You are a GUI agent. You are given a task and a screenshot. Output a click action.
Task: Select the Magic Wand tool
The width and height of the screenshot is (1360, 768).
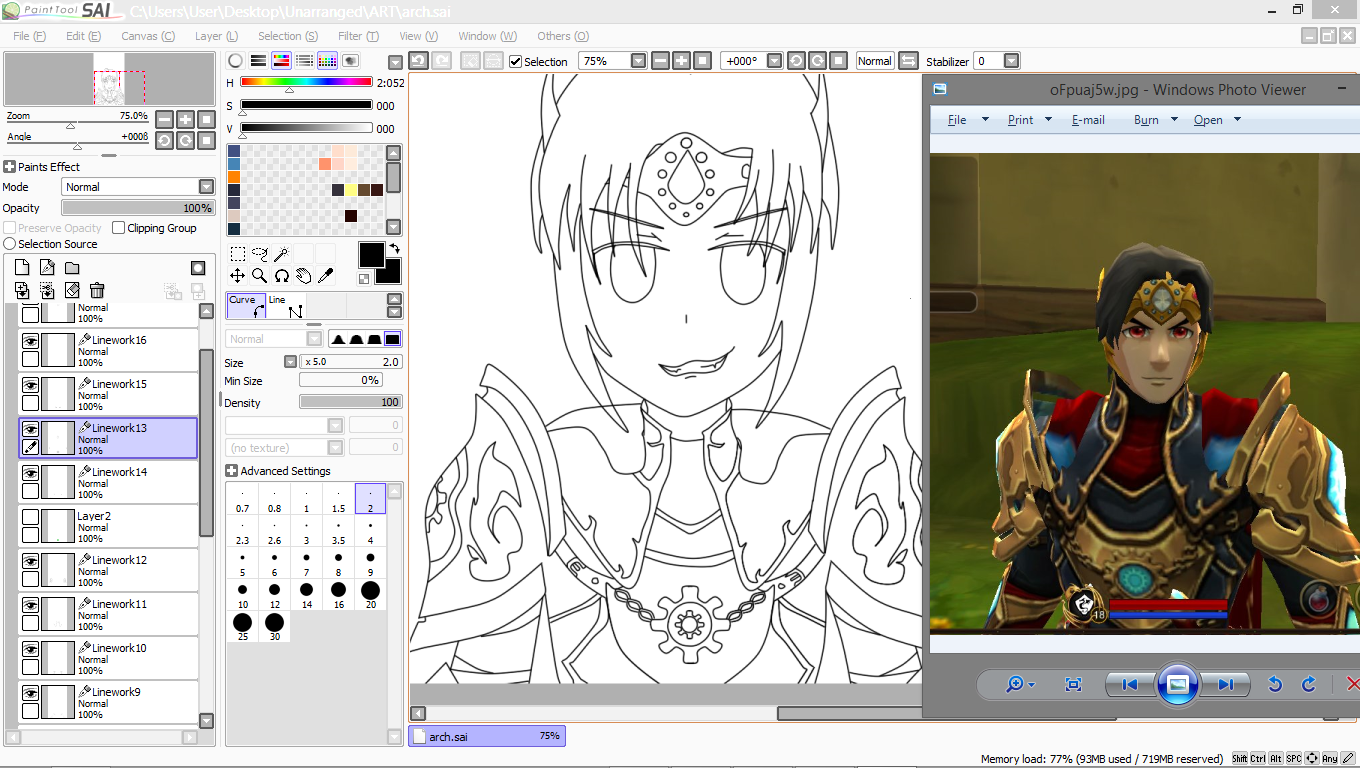pyautogui.click(x=282, y=254)
